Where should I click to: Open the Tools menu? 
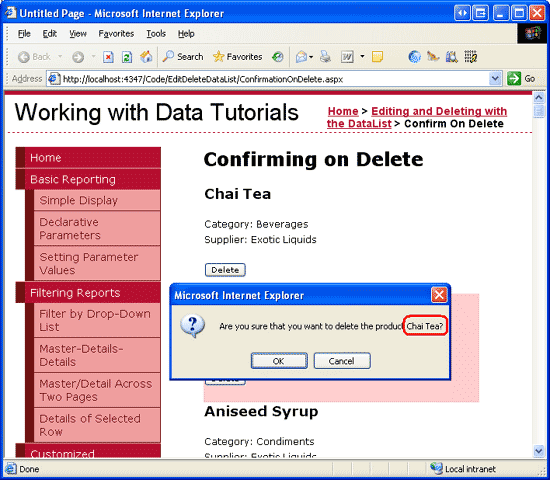[x=156, y=34]
